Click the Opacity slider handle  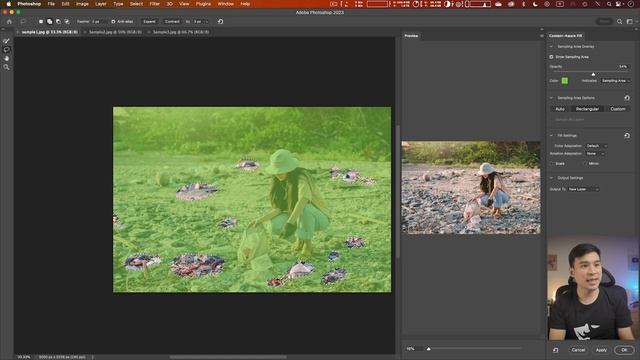pyautogui.click(x=593, y=74)
